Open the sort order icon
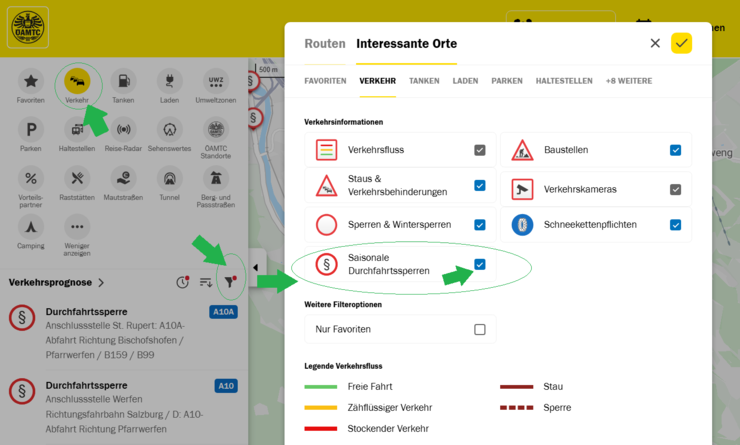The image size is (740, 445). pyautogui.click(x=206, y=282)
